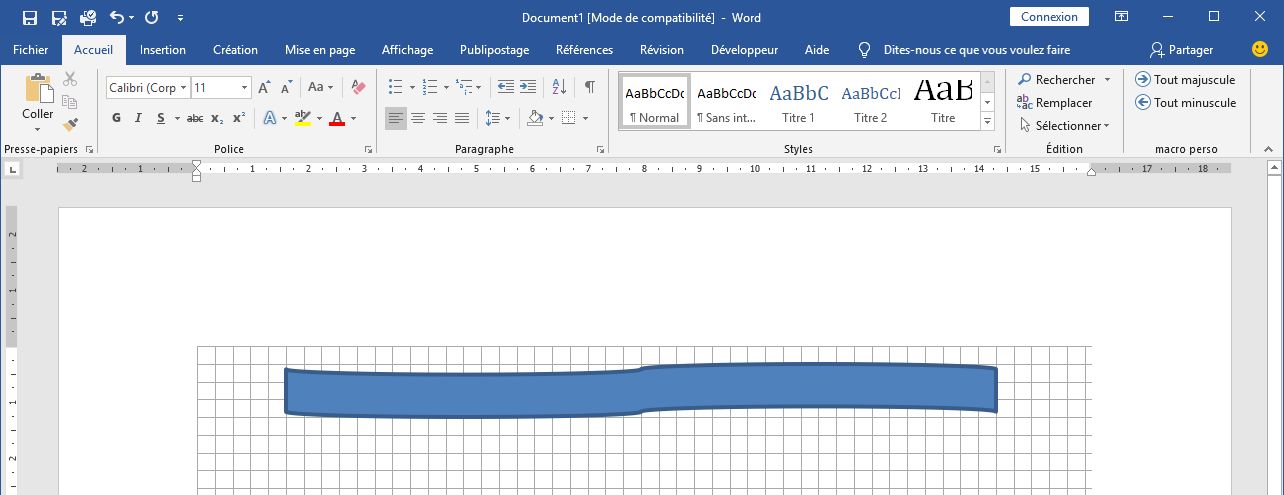Open the font size dropdown

[244, 88]
